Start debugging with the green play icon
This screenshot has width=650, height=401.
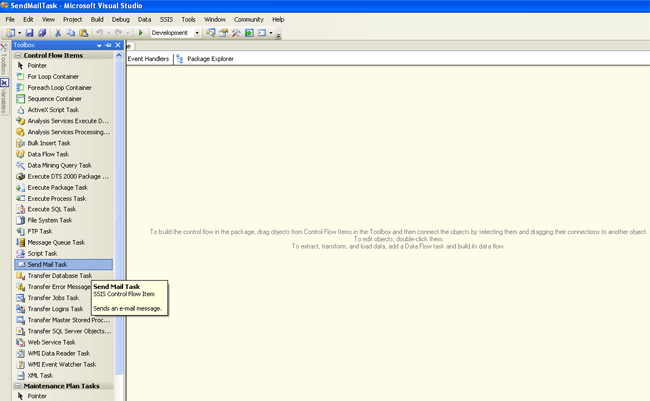click(x=141, y=33)
